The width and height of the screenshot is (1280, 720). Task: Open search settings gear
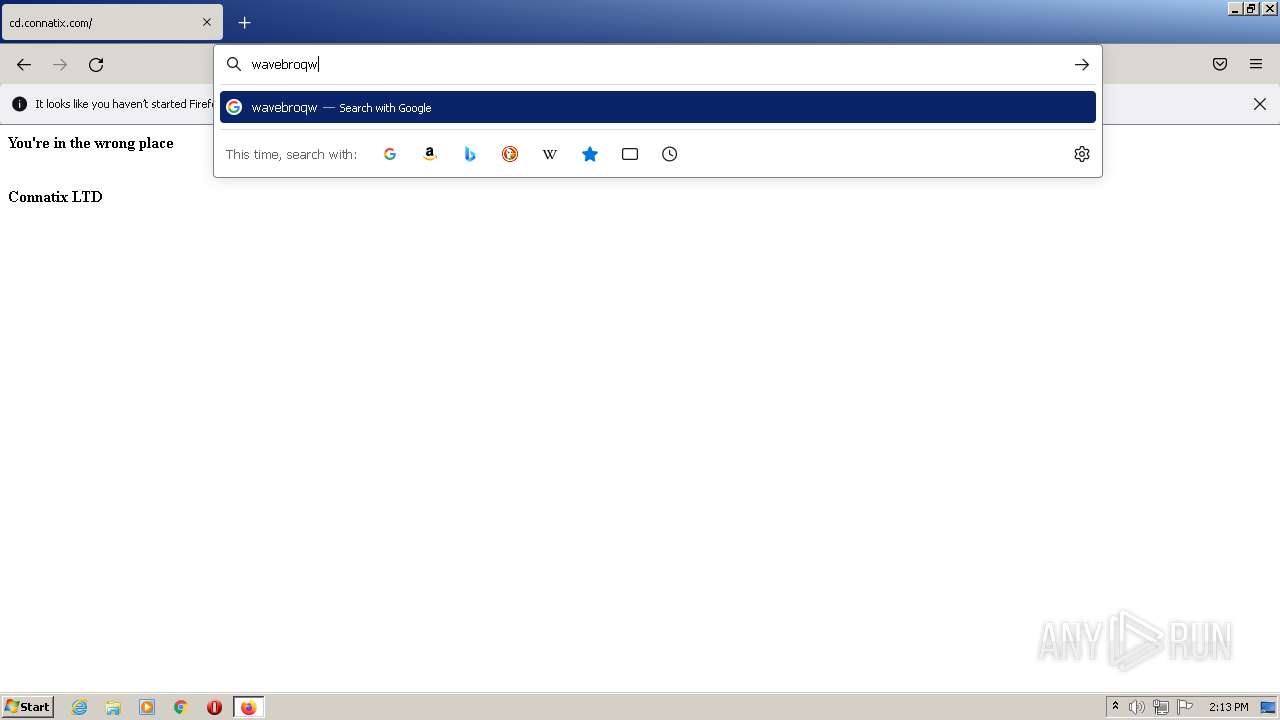(1082, 154)
